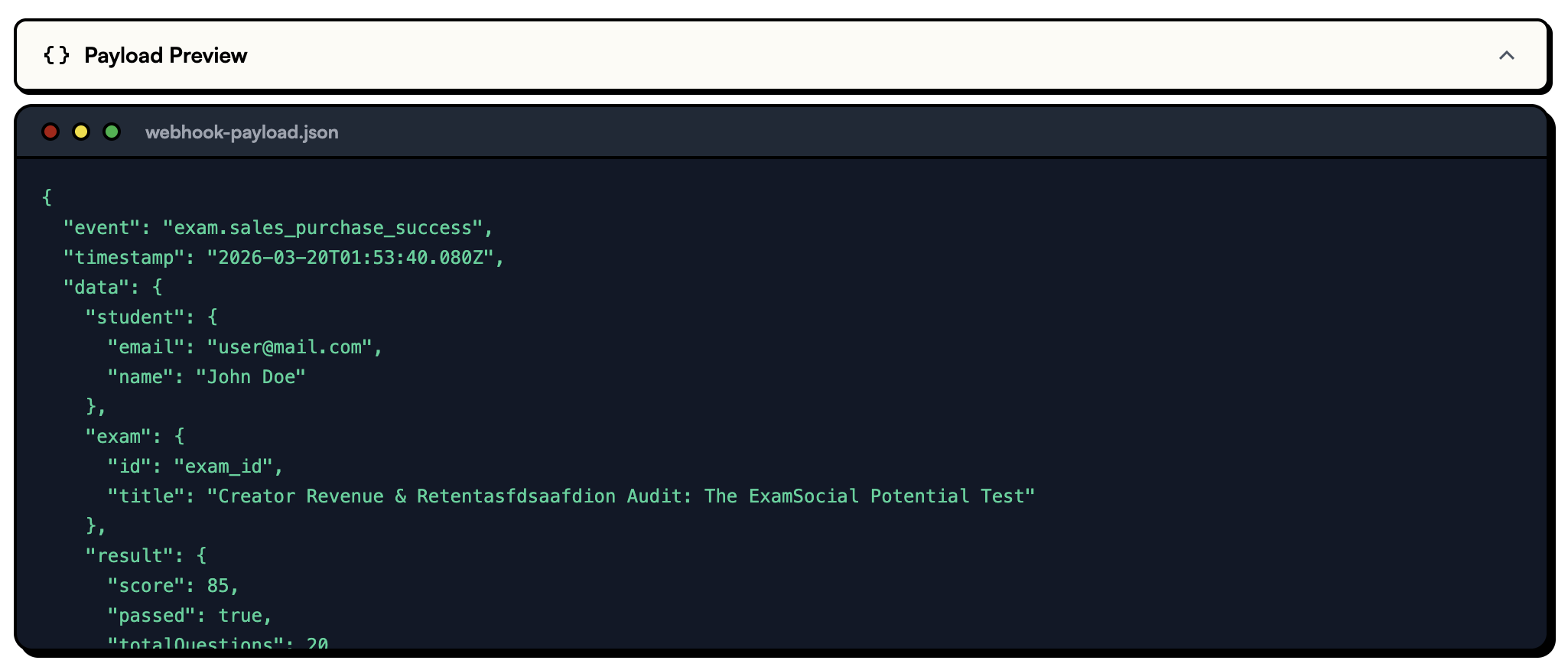Click the timestamp value 2026-03-20T01:53:40.080Z
The image size is (1568, 670).
(351, 258)
